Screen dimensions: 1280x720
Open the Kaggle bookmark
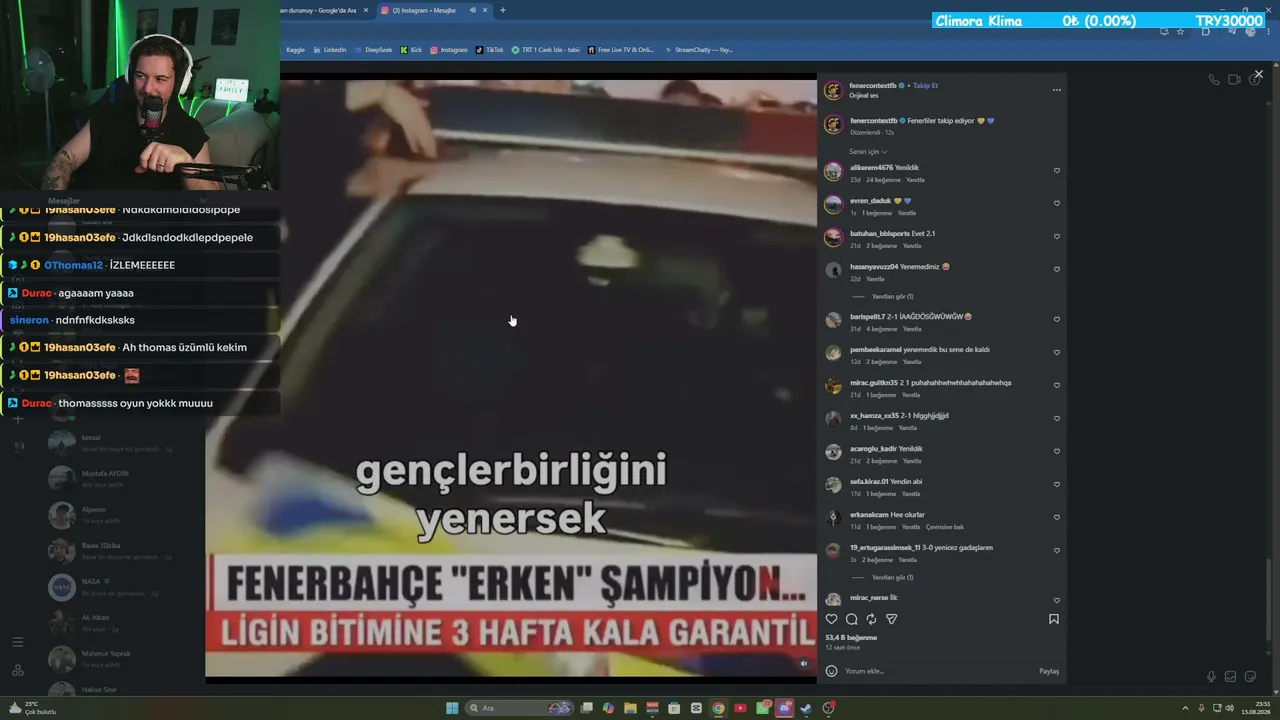[x=295, y=49]
